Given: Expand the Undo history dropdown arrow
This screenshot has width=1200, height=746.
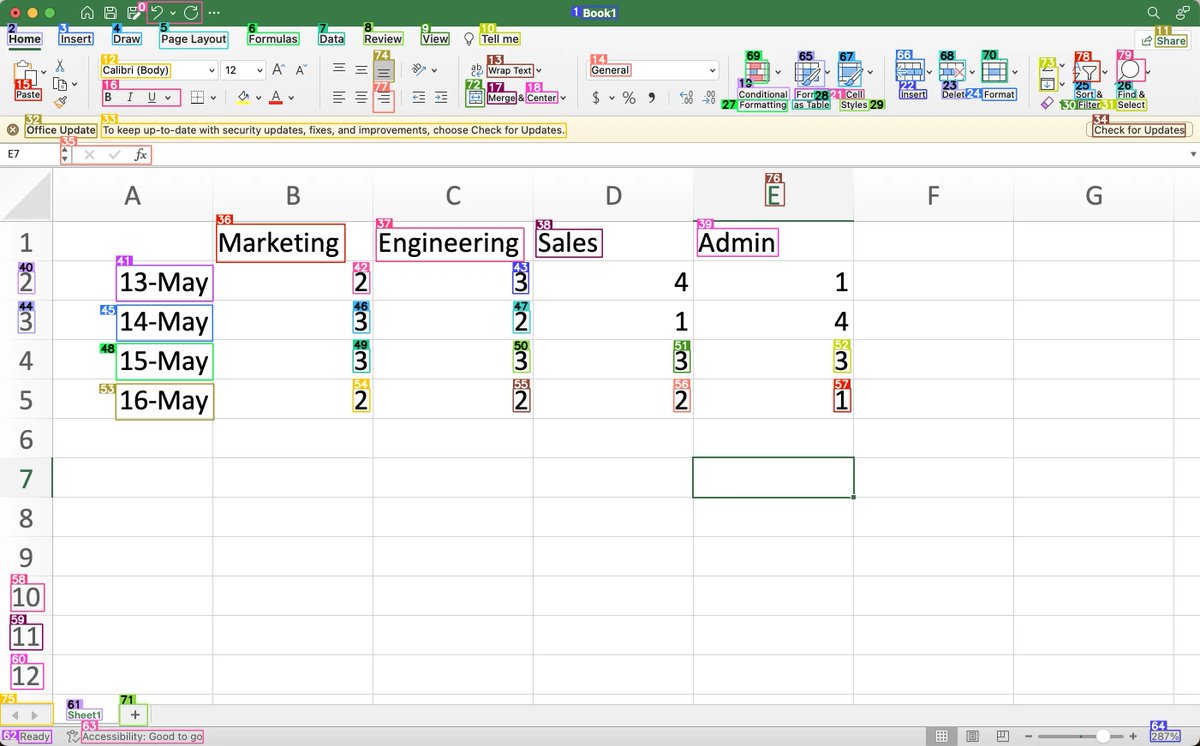Looking at the screenshot, I should (x=173, y=13).
